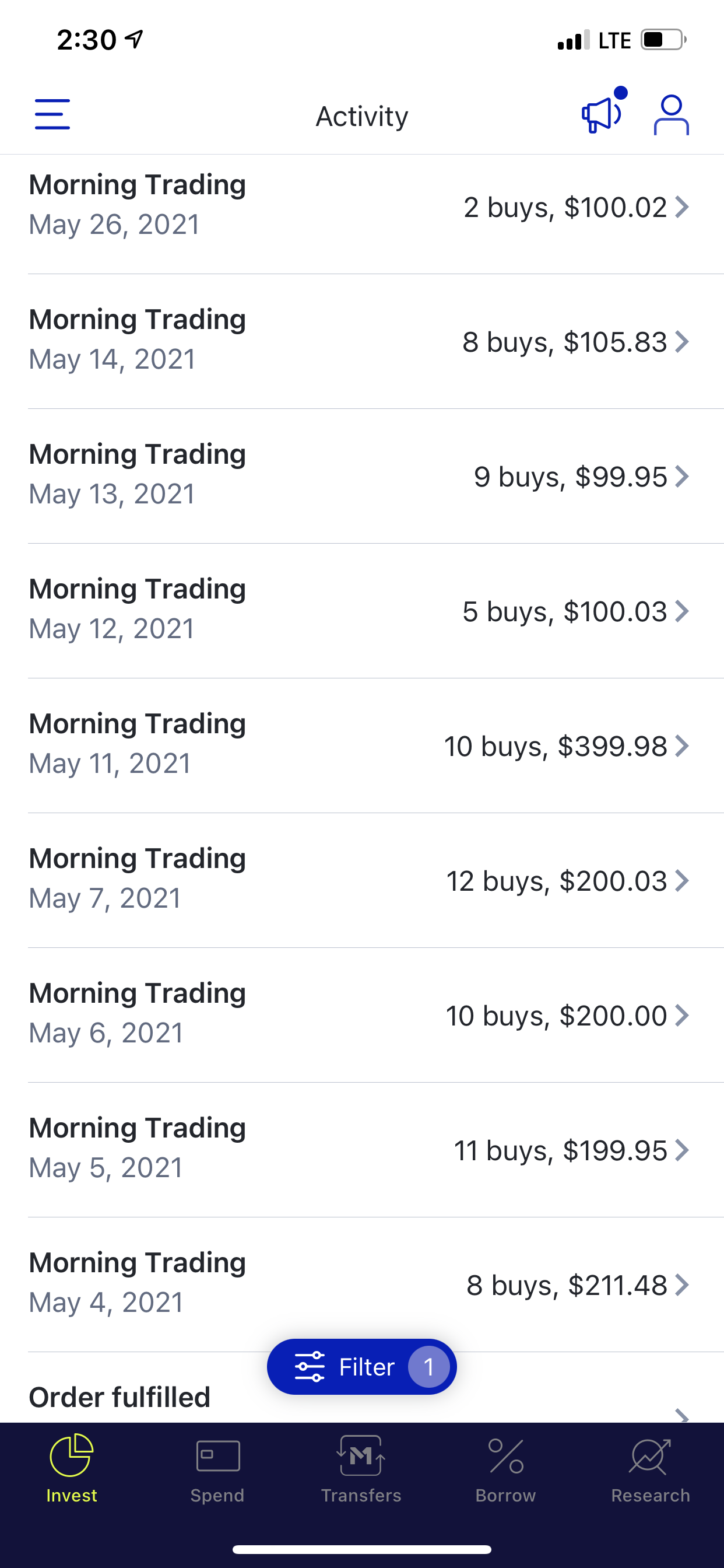Open the user profile icon
This screenshot has width=724, height=1568.
point(671,114)
